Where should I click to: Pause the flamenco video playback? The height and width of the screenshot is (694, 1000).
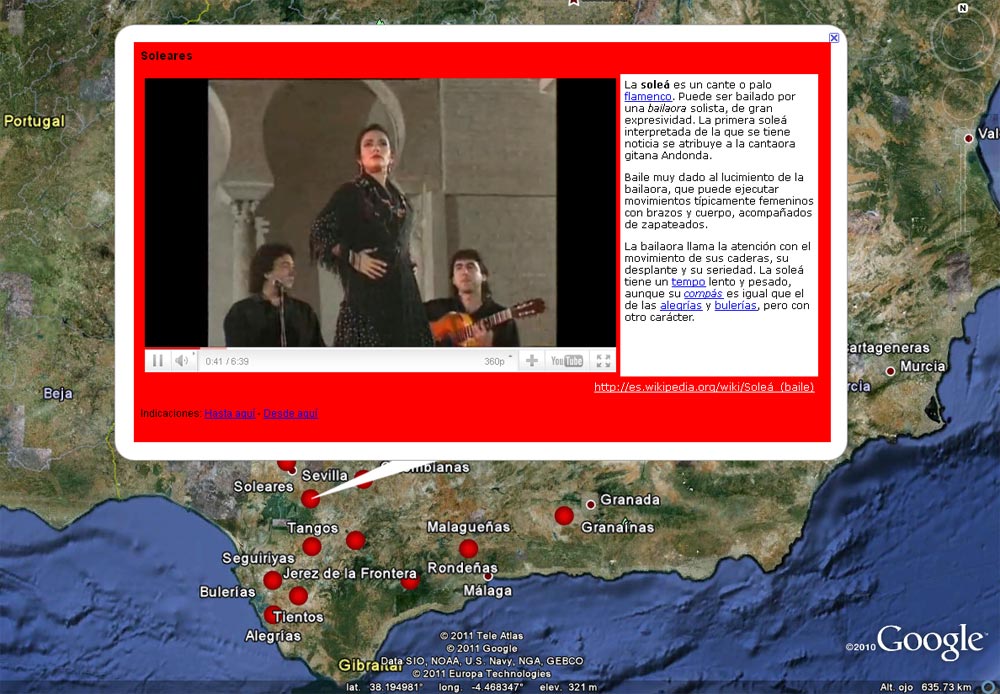(158, 361)
